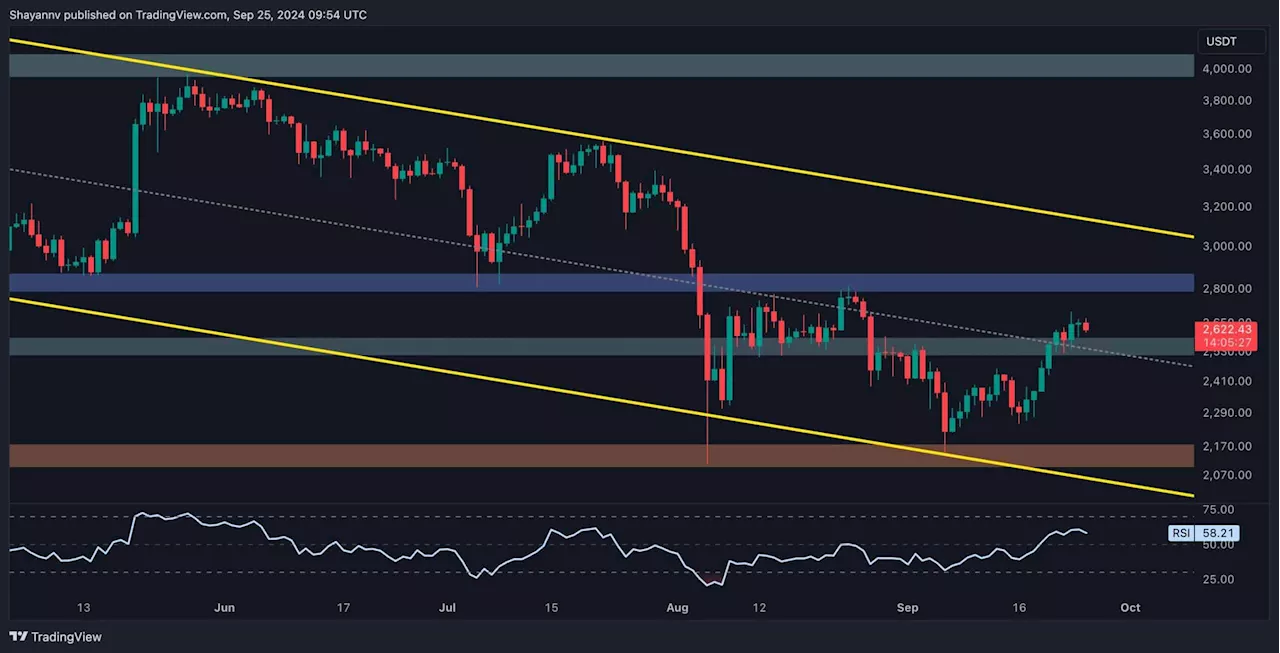Select the blue 2,800 resistance zone rectangle
Screen dimensions: 1280x653
pyautogui.click(x=602, y=283)
